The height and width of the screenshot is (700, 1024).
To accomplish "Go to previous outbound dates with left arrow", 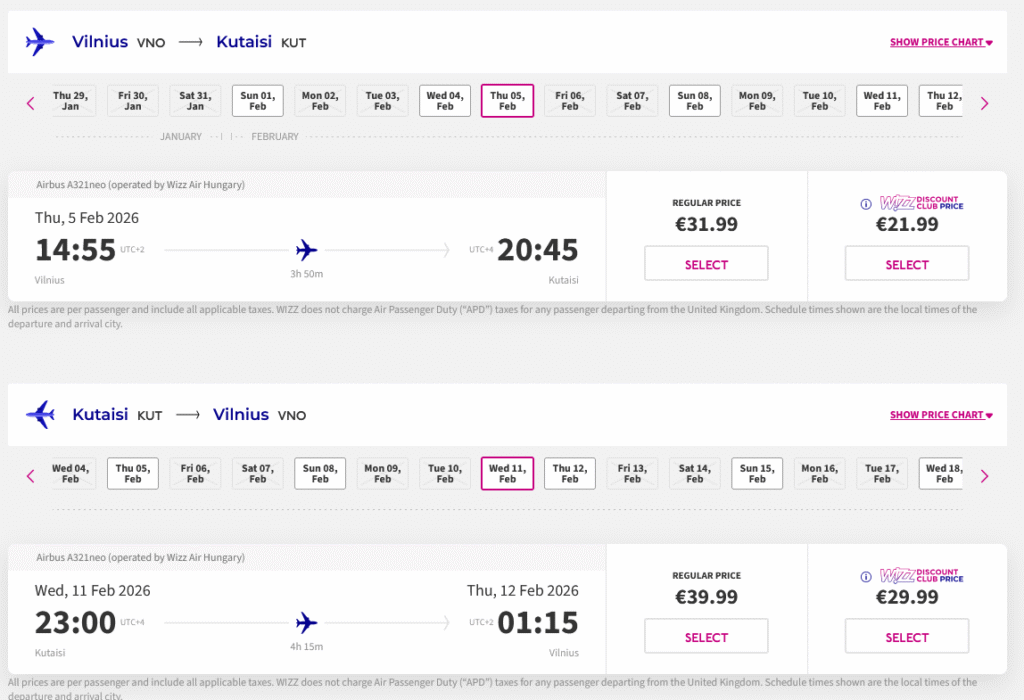I will point(30,103).
